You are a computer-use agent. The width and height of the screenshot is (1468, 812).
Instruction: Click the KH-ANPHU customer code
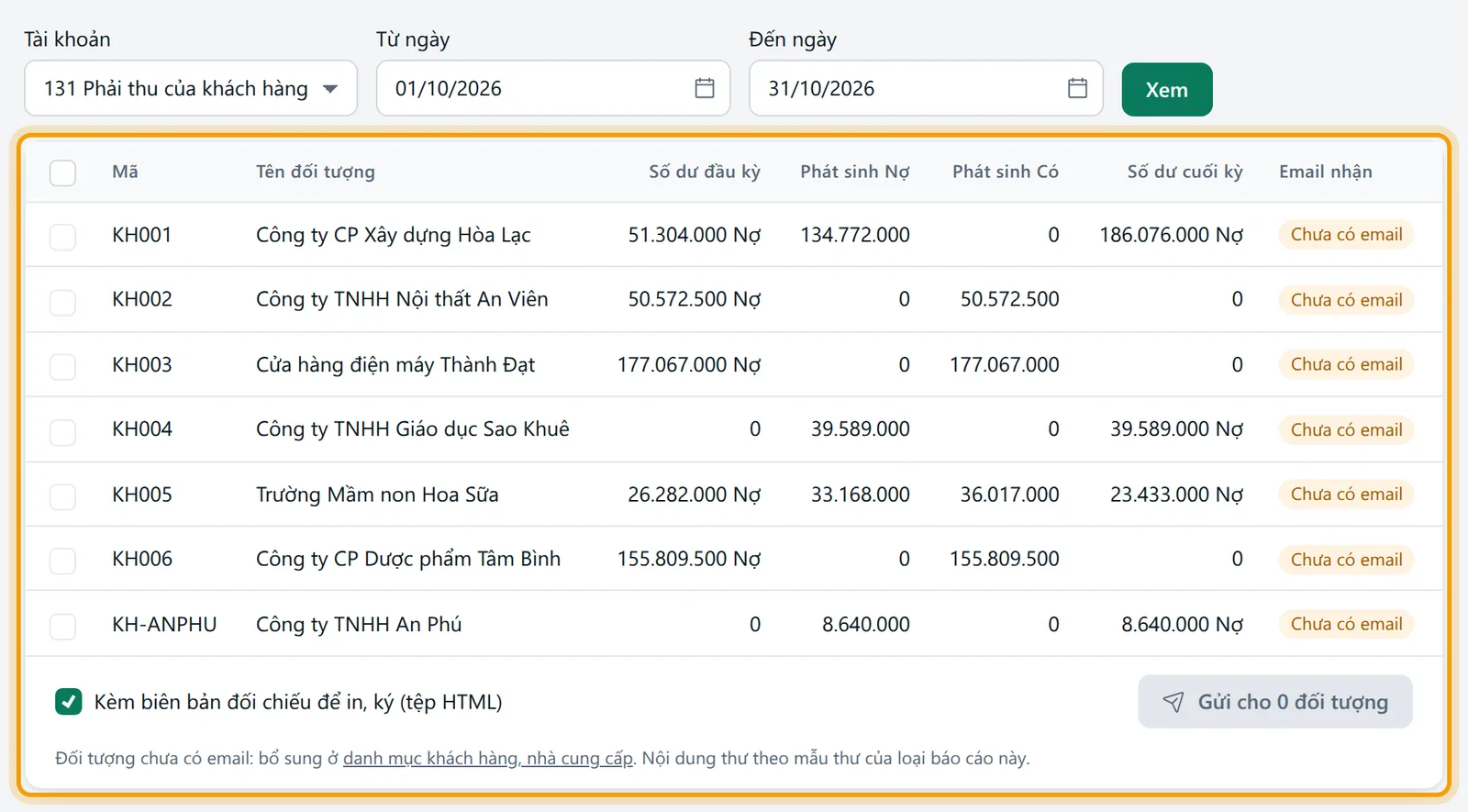(164, 624)
